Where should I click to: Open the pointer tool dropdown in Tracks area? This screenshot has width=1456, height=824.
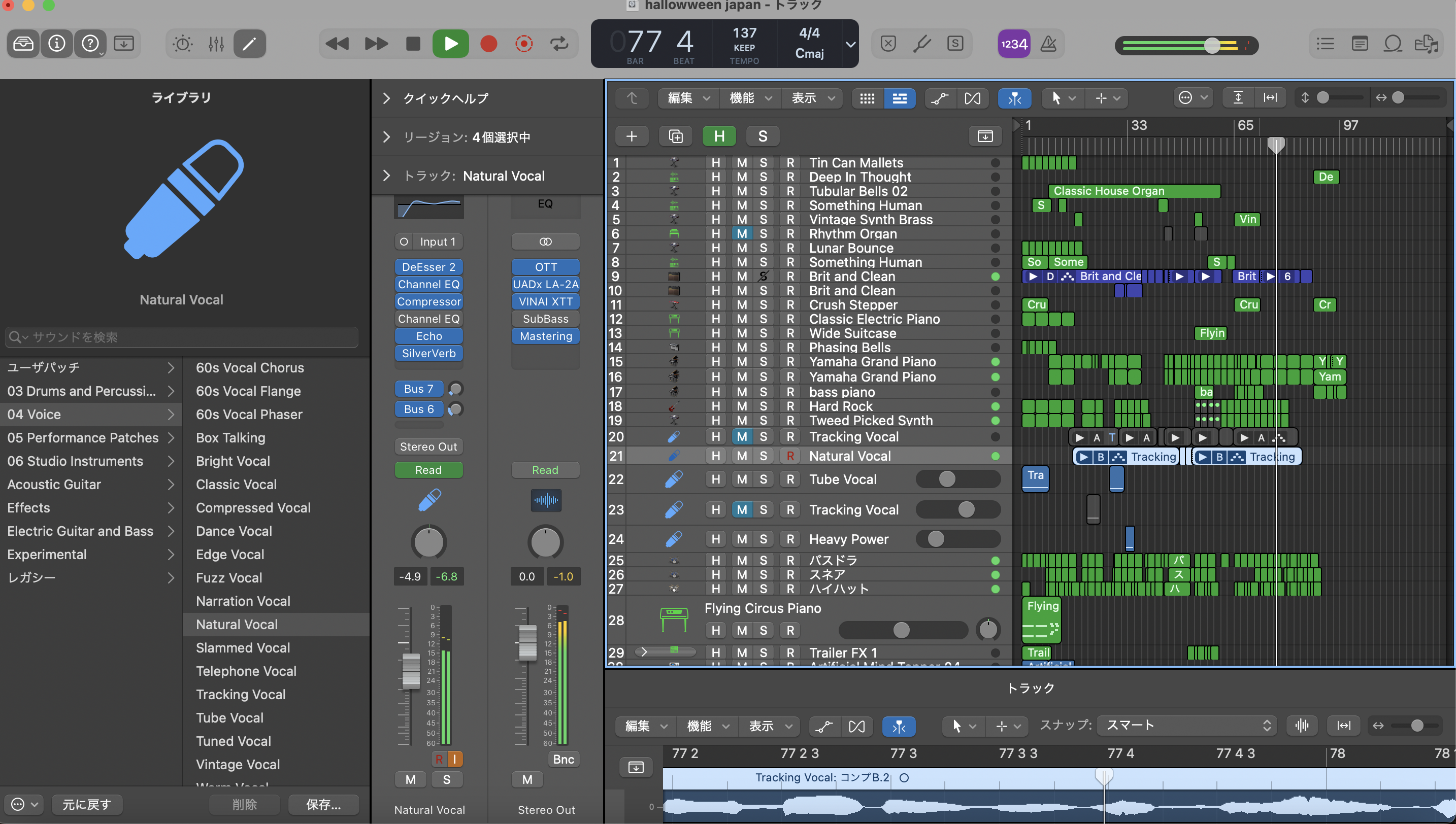coord(1063,98)
